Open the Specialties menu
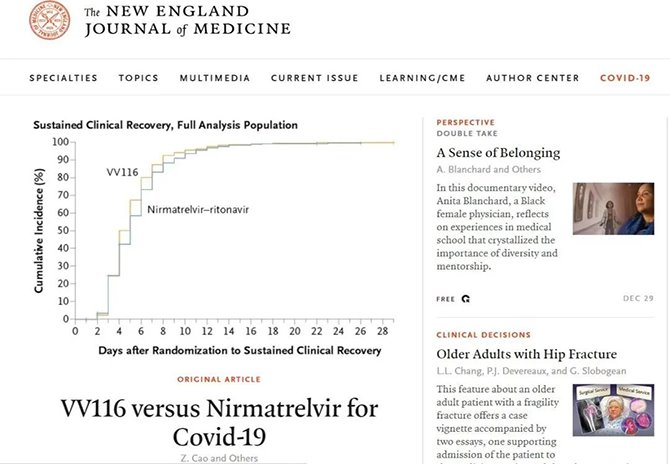 [x=64, y=78]
